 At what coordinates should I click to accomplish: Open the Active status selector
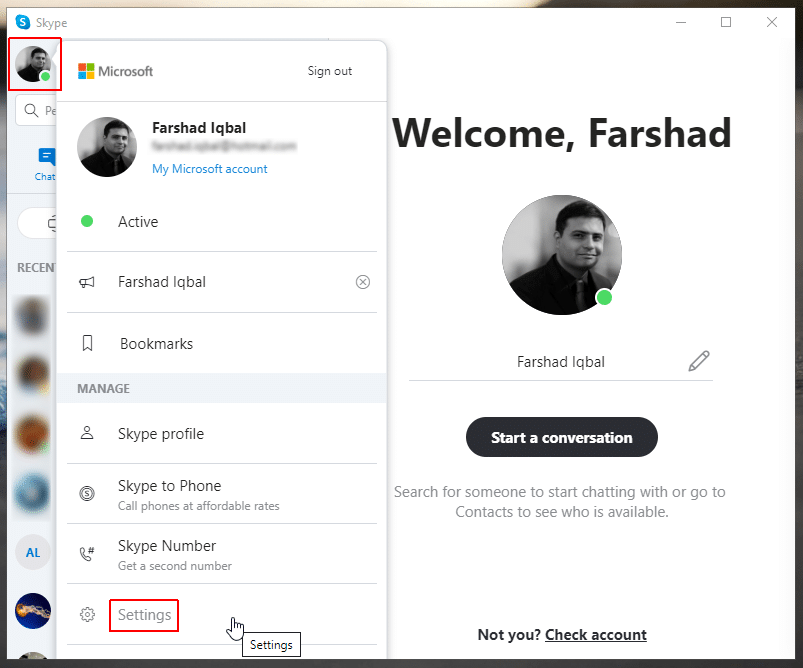tap(138, 222)
